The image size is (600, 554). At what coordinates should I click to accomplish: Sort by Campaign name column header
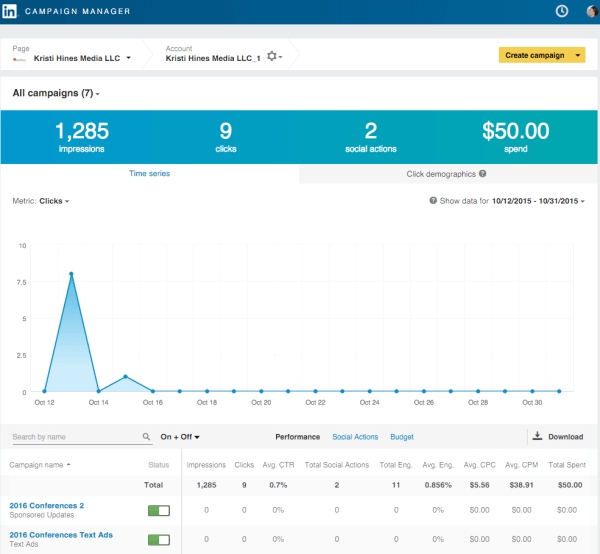[x=40, y=465]
